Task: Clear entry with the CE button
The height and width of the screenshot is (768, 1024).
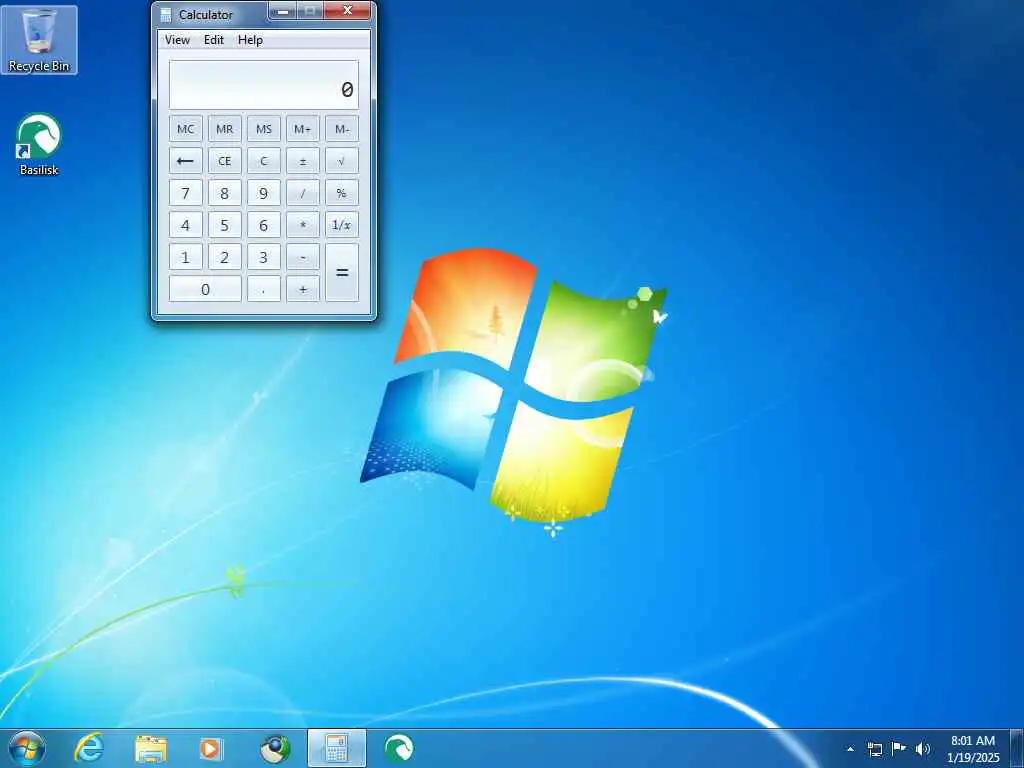Action: point(225,161)
